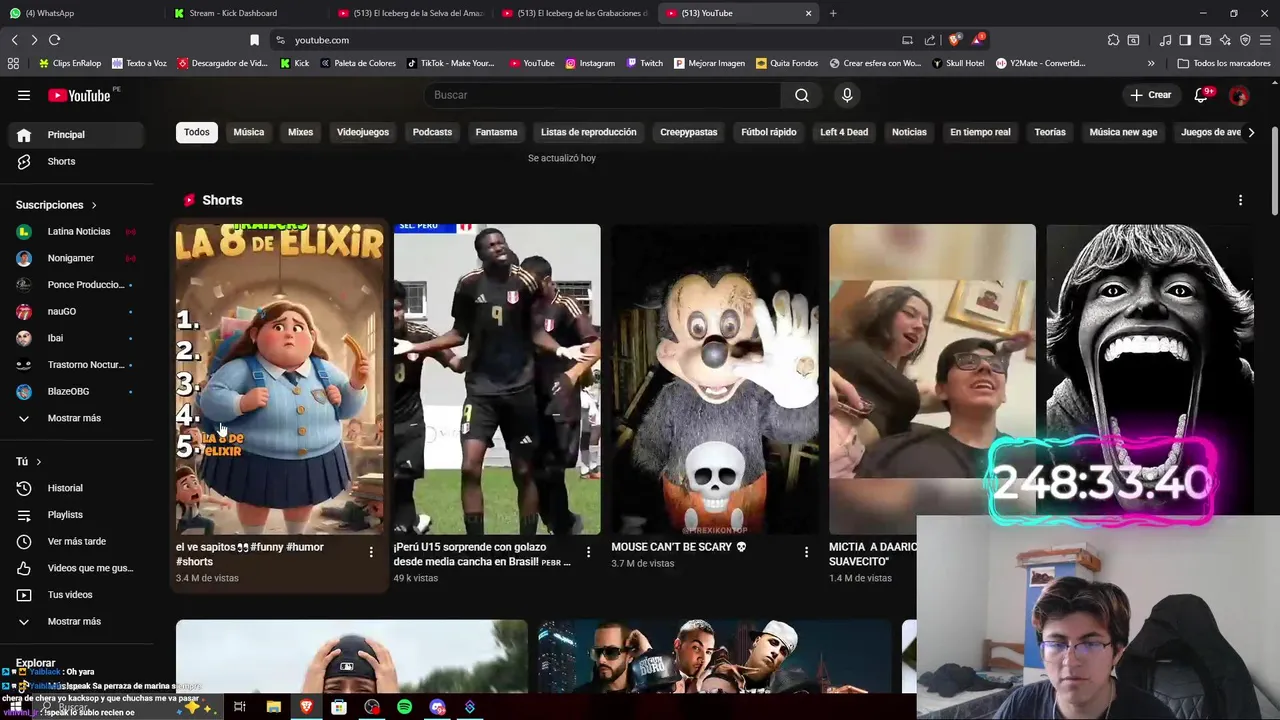Close the active YouTube browser tab
Screen dimensions: 1280x720
pyautogui.click(x=808, y=13)
